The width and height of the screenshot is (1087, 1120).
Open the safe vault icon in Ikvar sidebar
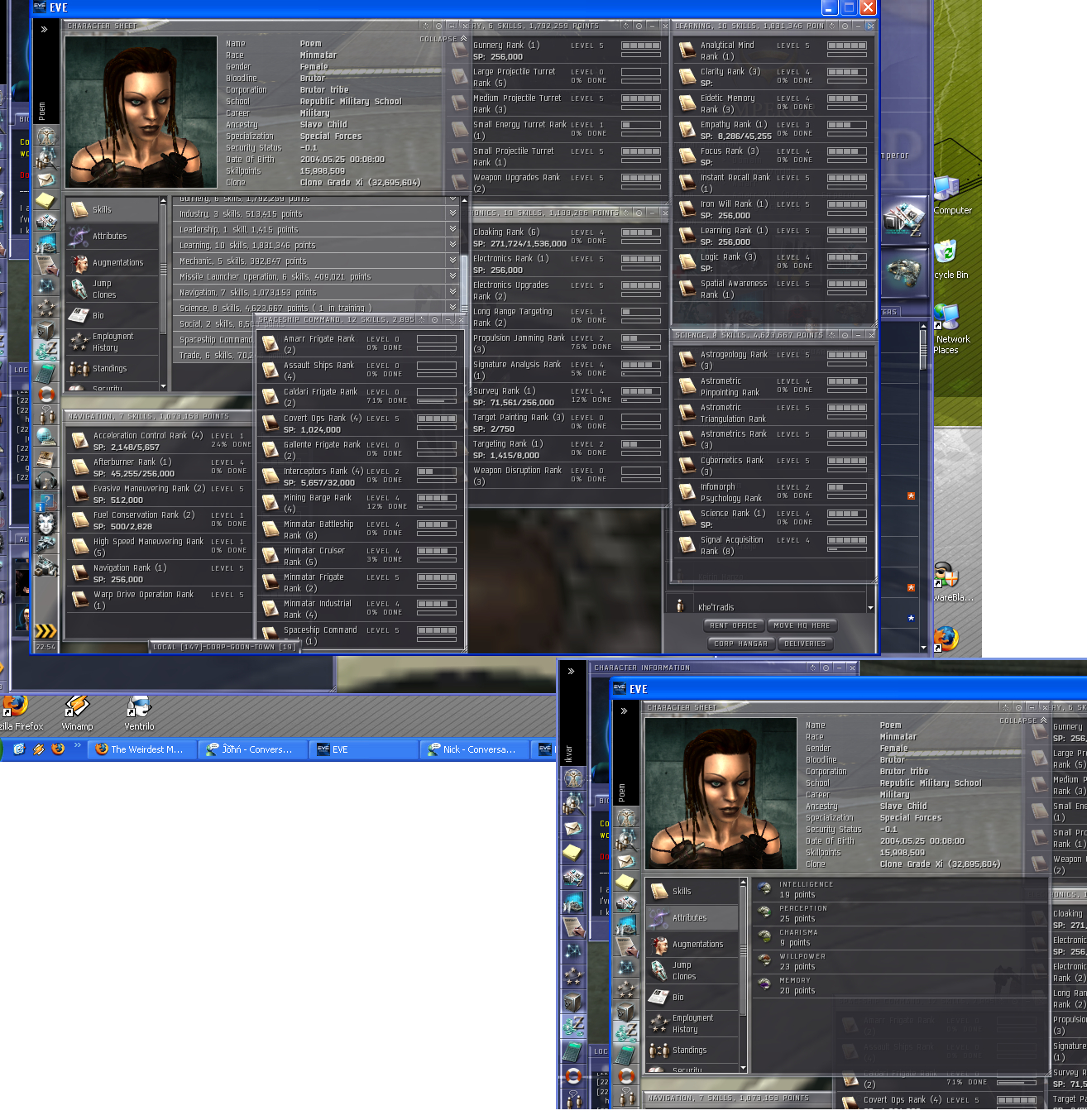[x=573, y=1002]
